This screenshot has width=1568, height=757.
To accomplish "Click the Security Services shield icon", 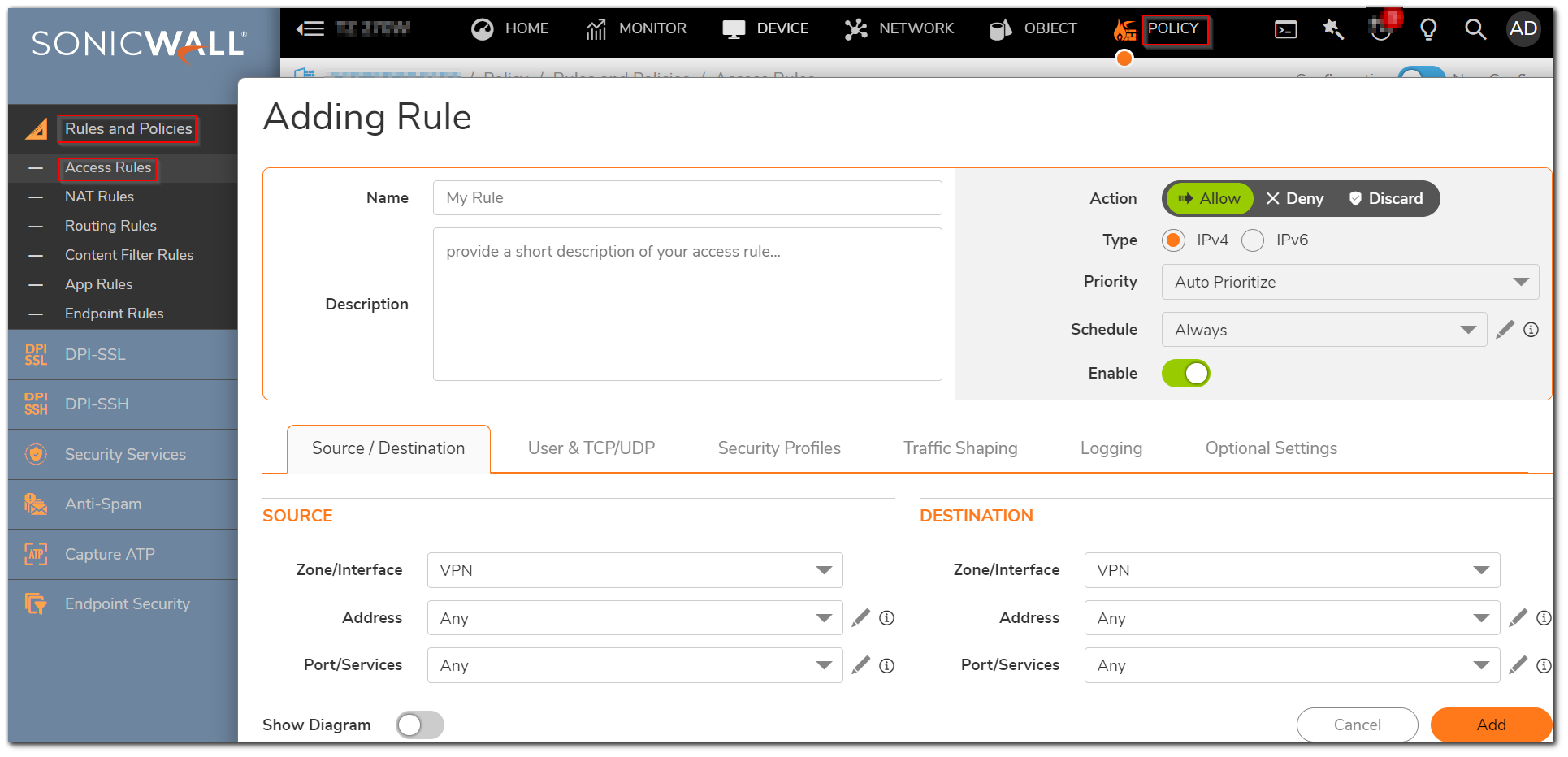I will coord(36,454).
